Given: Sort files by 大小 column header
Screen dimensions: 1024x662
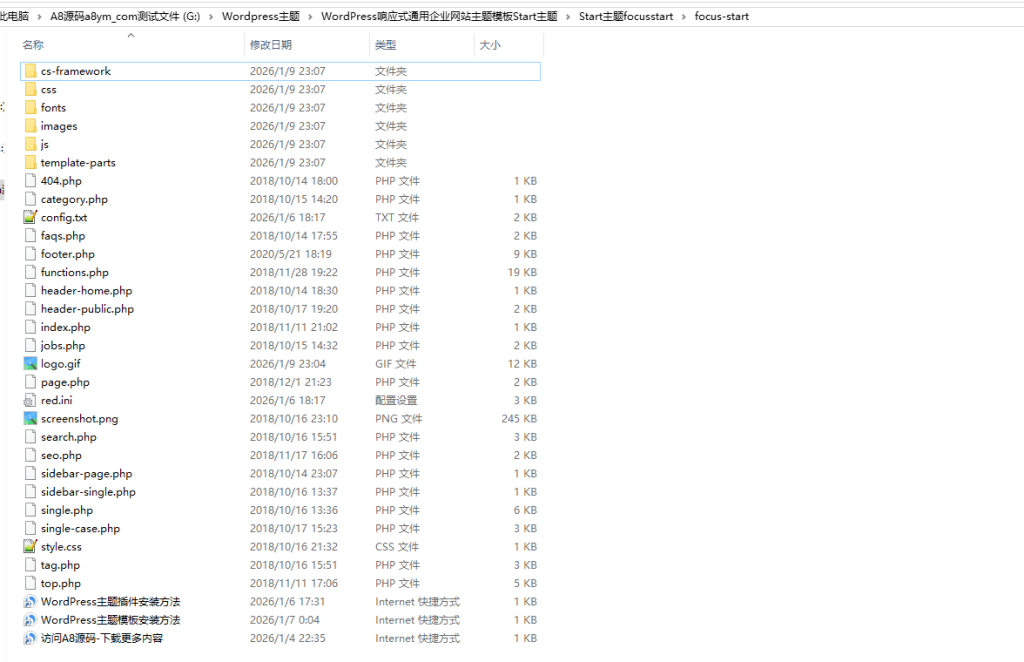Looking at the screenshot, I should [490, 45].
